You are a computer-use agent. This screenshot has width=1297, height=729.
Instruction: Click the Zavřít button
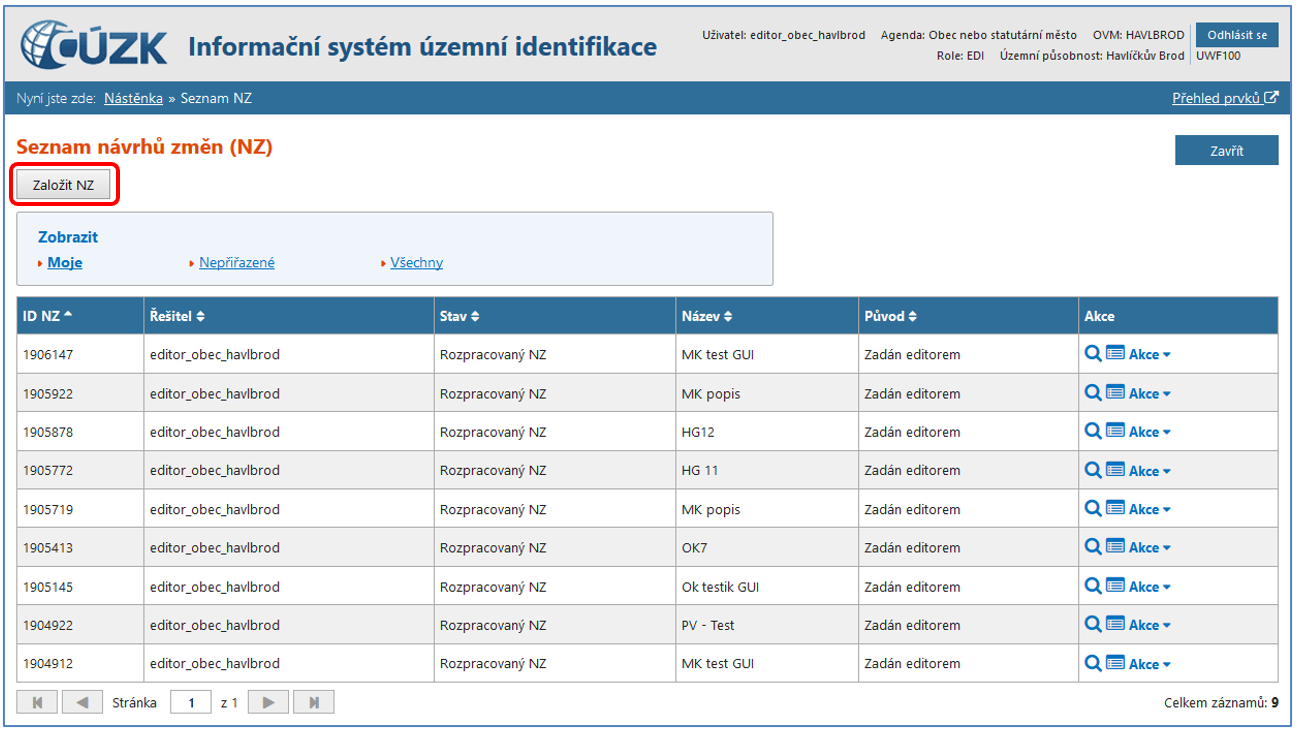coord(1226,151)
